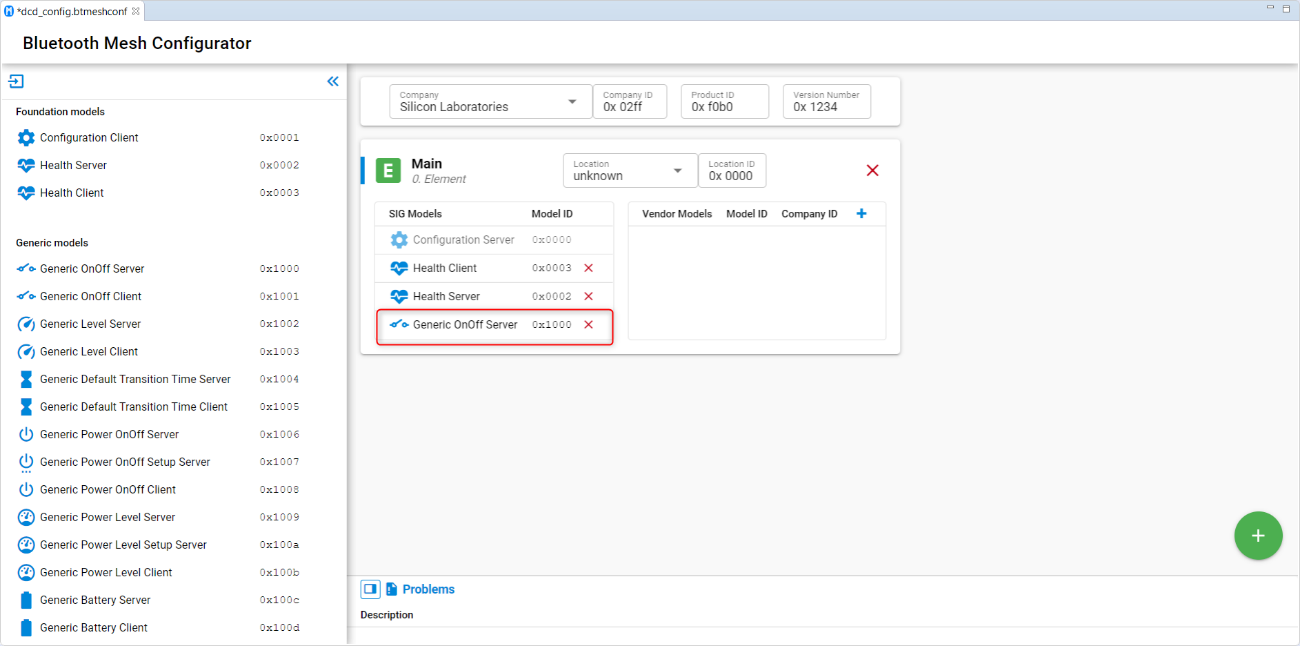Click the Description column header in Problems
Viewport: 1300px width, 646px height.
387,615
